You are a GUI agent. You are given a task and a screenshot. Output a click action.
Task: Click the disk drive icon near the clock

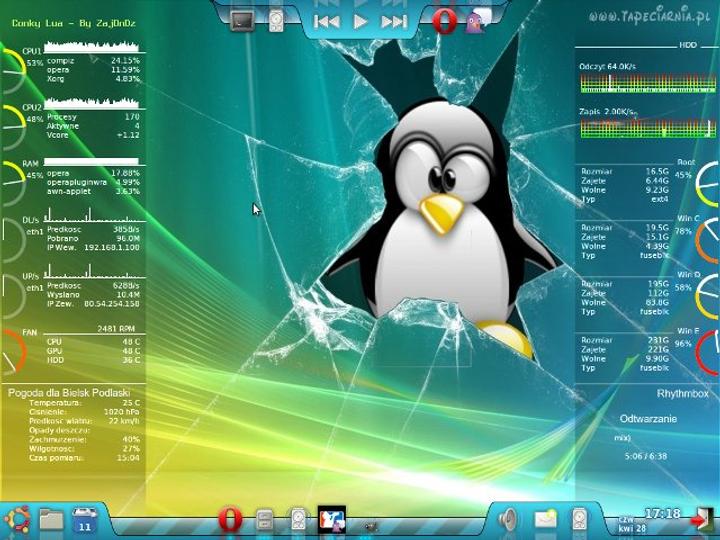579,520
